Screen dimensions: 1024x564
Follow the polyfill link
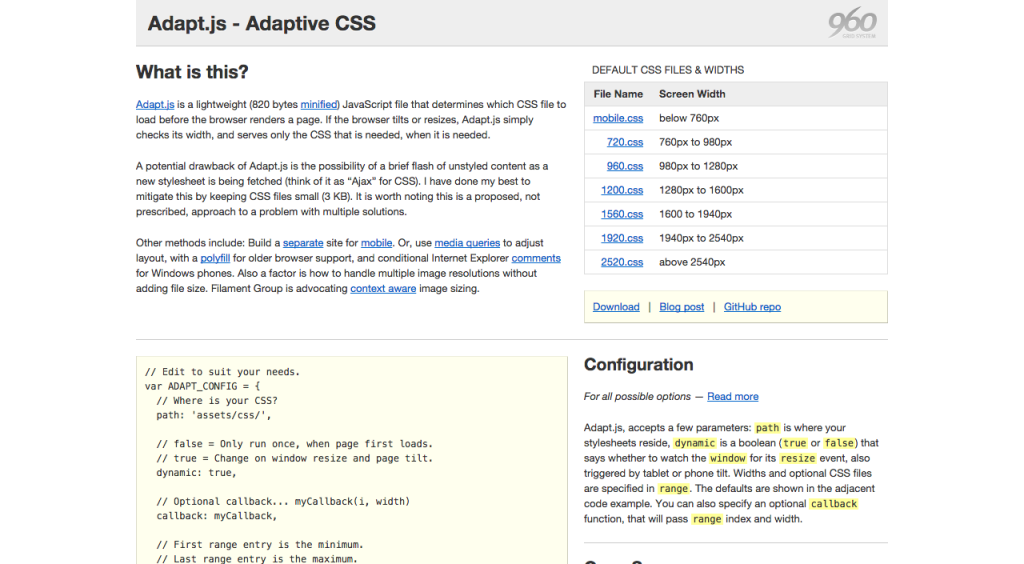(x=215, y=258)
